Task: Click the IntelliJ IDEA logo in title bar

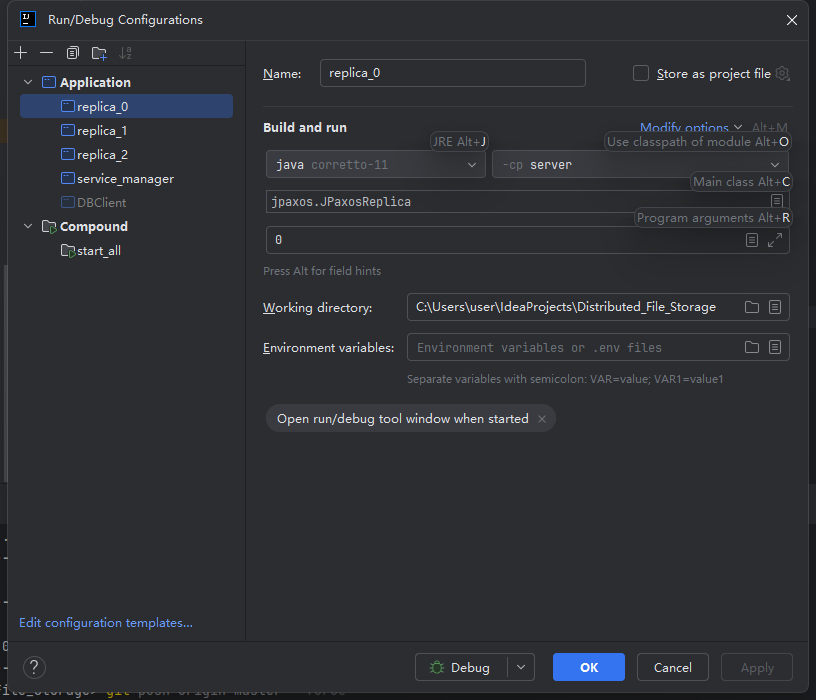Action: click(x=28, y=19)
